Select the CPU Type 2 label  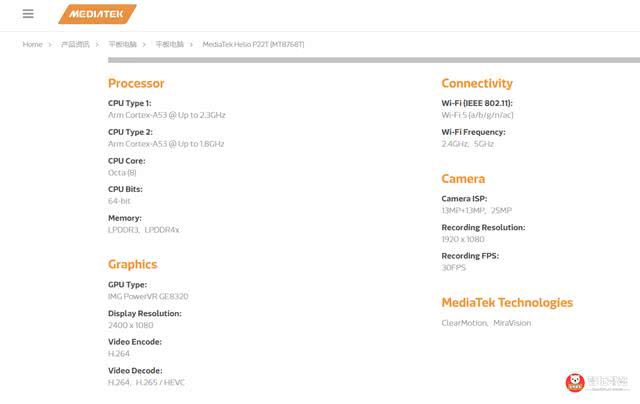coord(130,132)
